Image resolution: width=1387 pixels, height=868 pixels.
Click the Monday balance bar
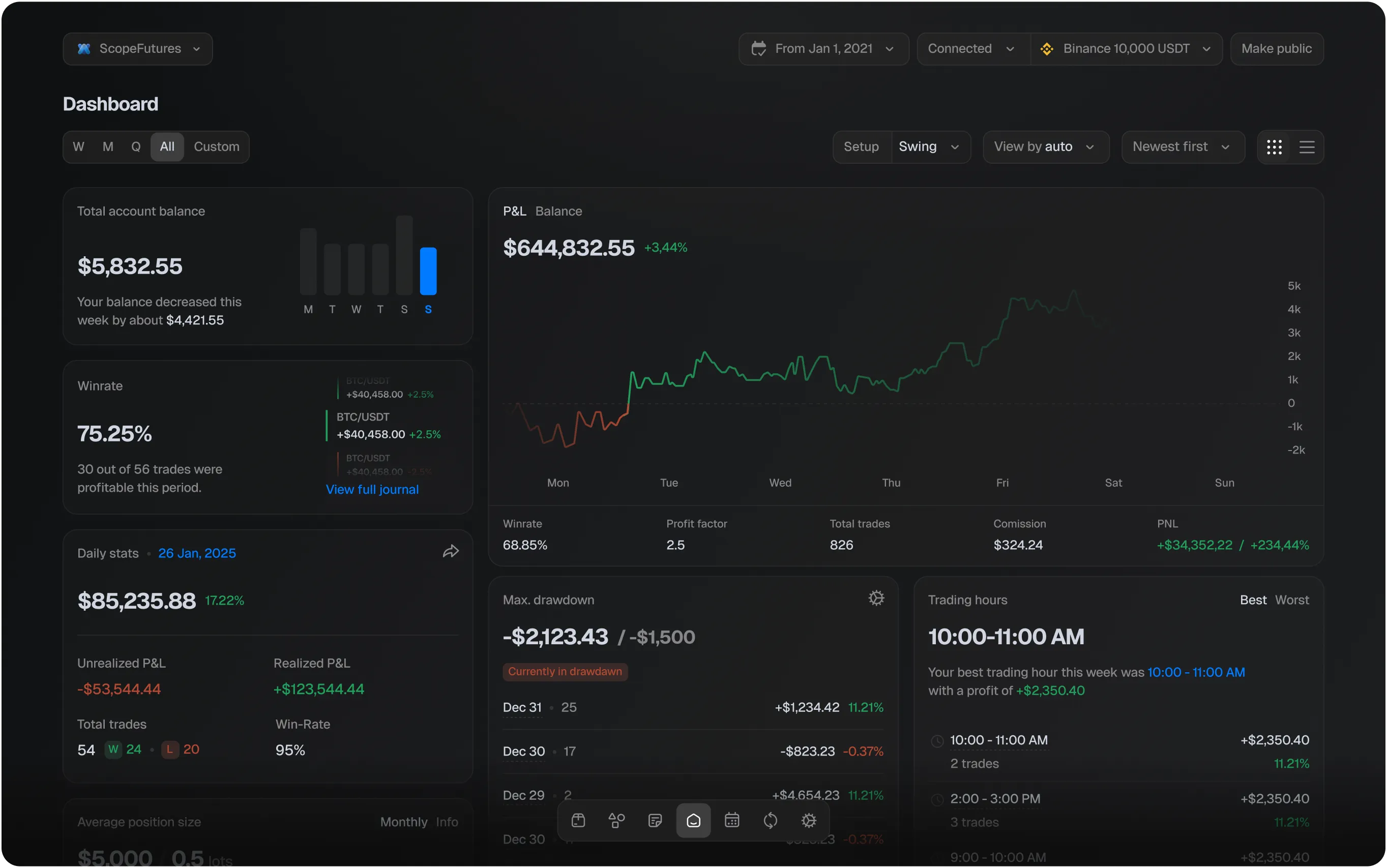308,261
